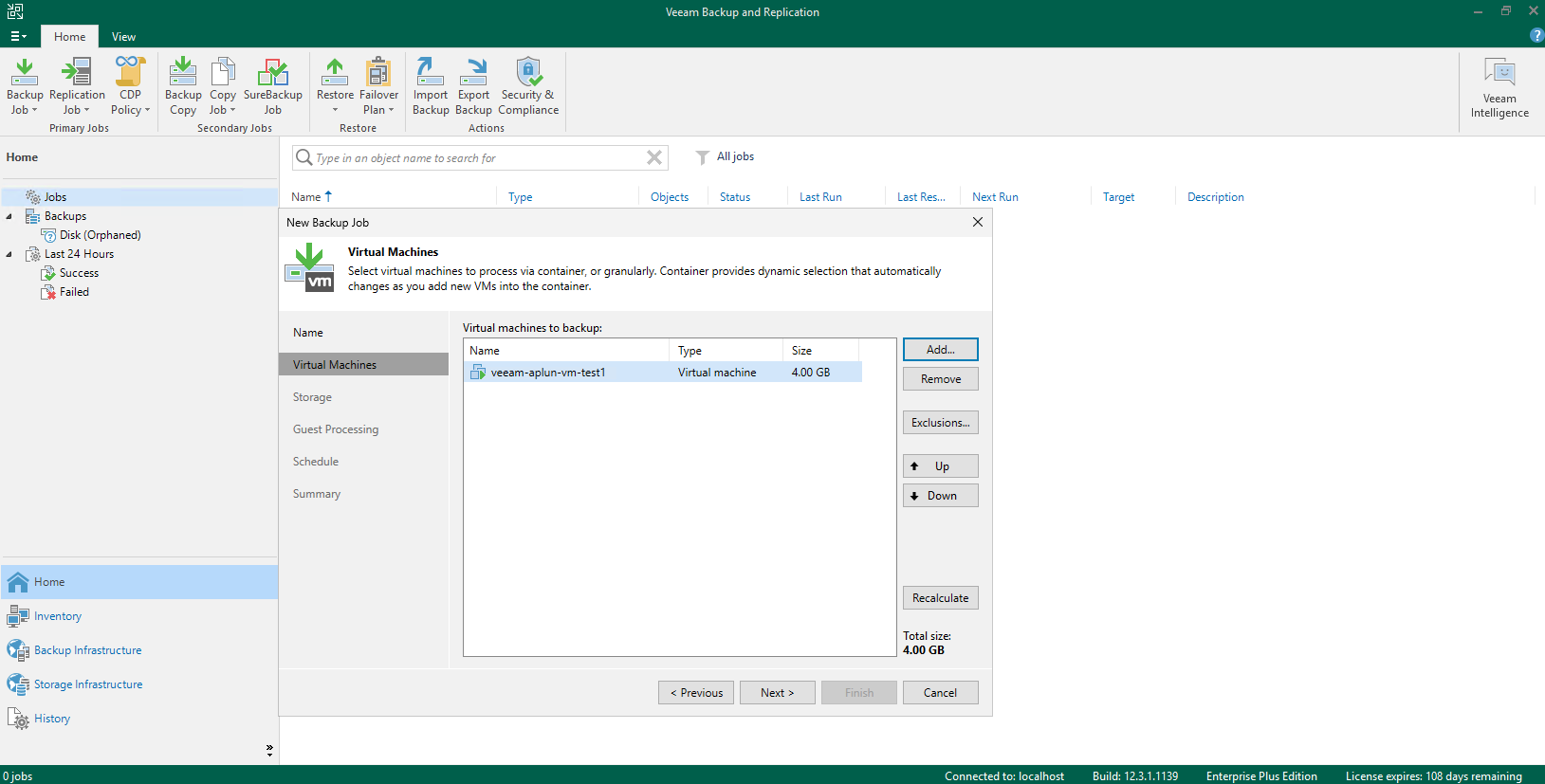Click the application logo icon in title bar
Image resolution: width=1545 pixels, height=784 pixels.
point(15,11)
